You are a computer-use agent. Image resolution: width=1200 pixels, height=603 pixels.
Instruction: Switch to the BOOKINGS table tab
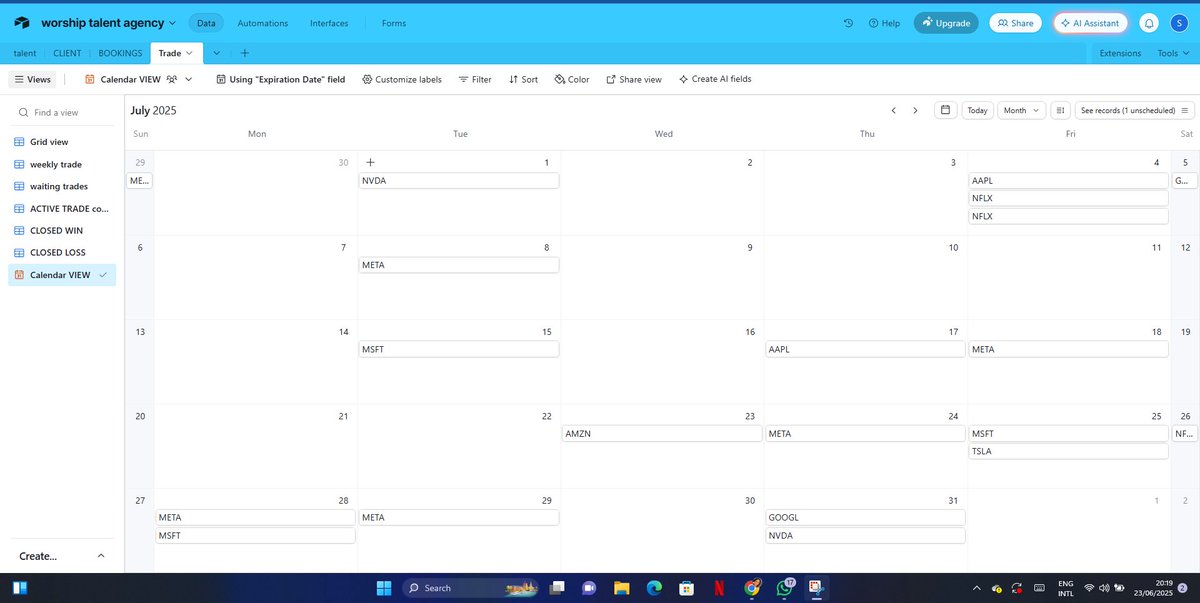[x=120, y=53]
